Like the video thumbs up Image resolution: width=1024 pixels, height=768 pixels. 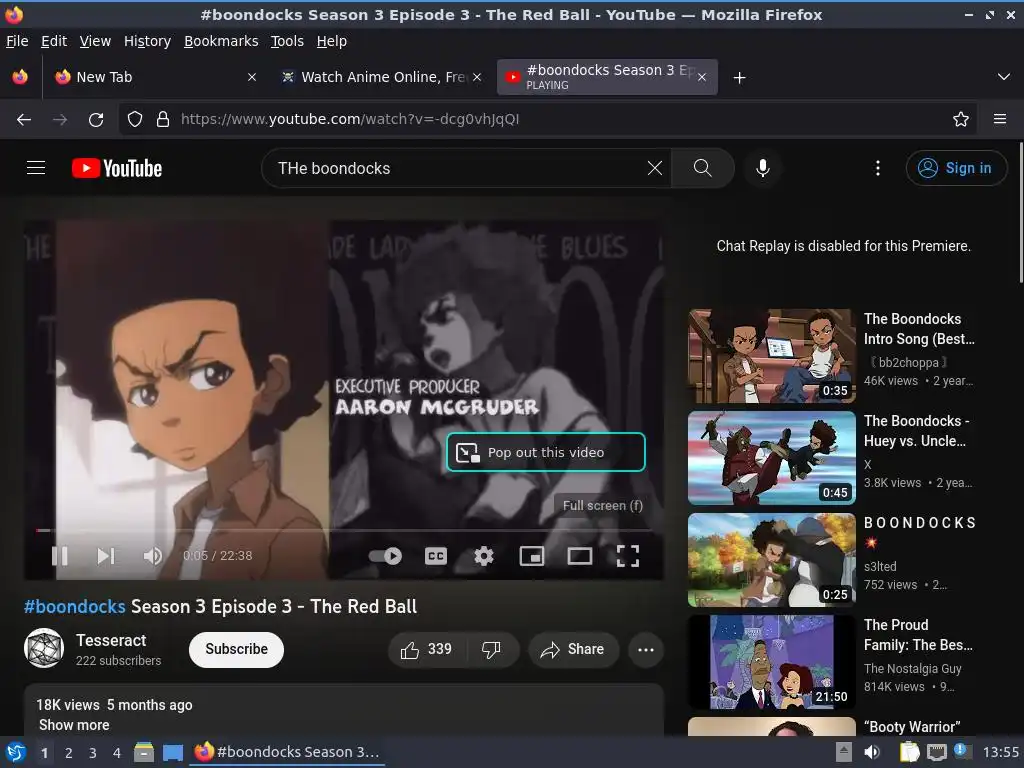426,650
